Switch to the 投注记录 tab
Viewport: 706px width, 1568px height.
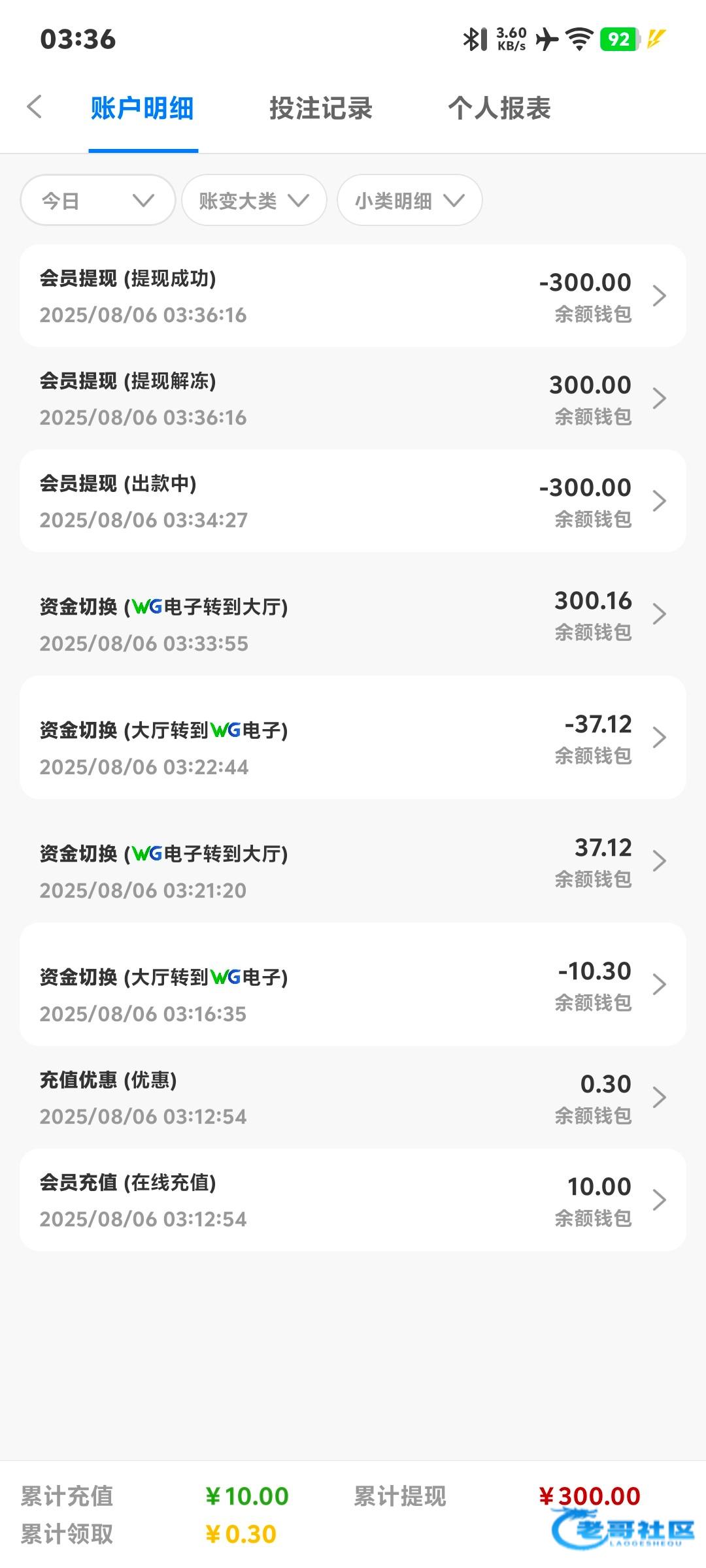click(320, 108)
